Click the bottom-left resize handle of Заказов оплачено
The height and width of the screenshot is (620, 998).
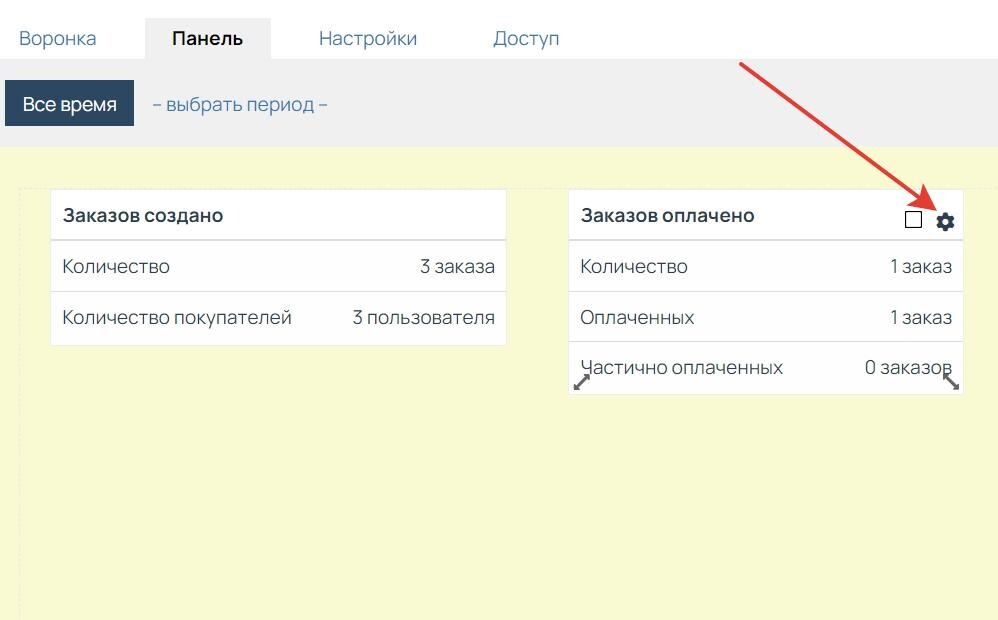pyautogui.click(x=582, y=382)
